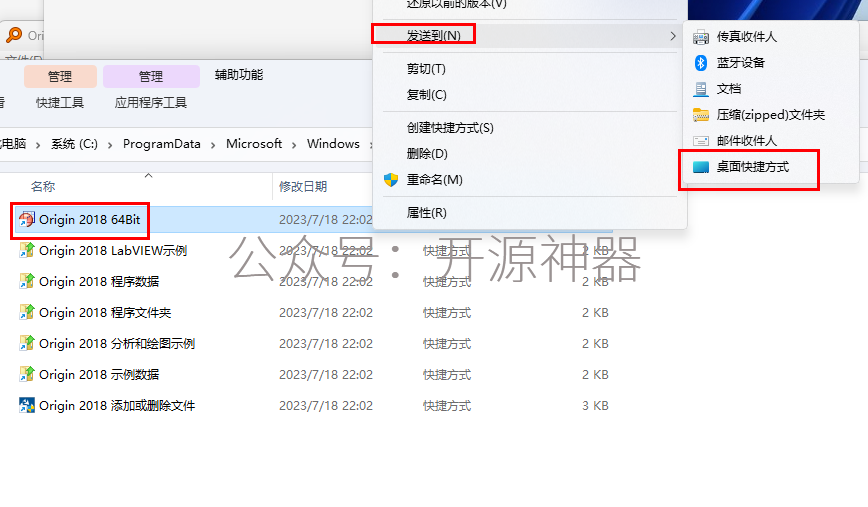Viewport: 868px width, 507px height.
Task: Navigate to Windows breadcrumb segment
Action: click(333, 144)
